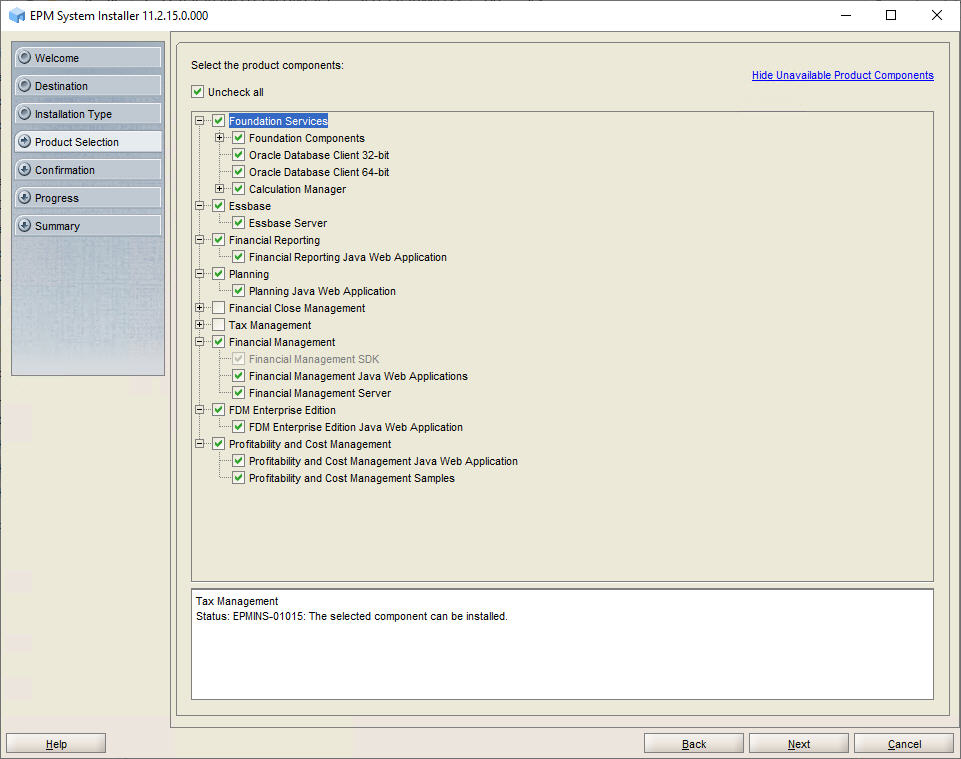
Task: Click the Help button
Action: pyautogui.click(x=56, y=744)
